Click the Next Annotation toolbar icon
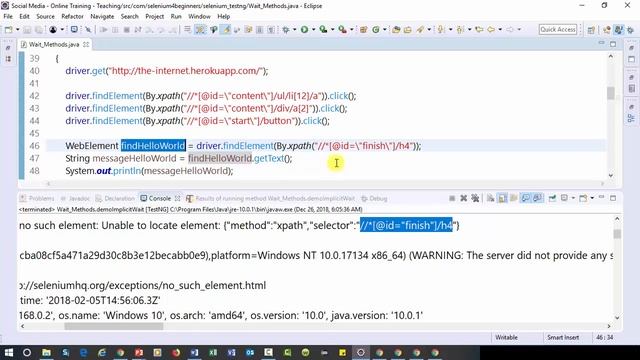The height and width of the screenshot is (360, 640). pos(441,29)
